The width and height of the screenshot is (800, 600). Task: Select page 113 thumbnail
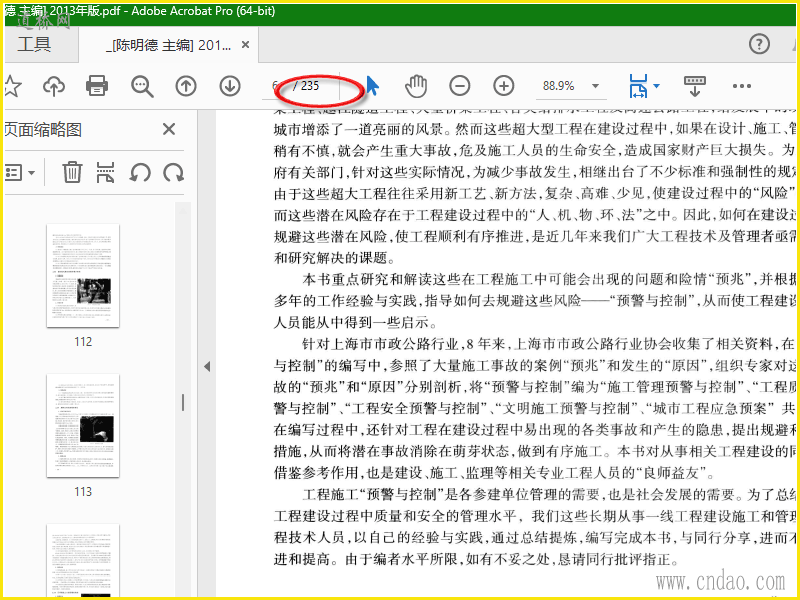tap(83, 426)
